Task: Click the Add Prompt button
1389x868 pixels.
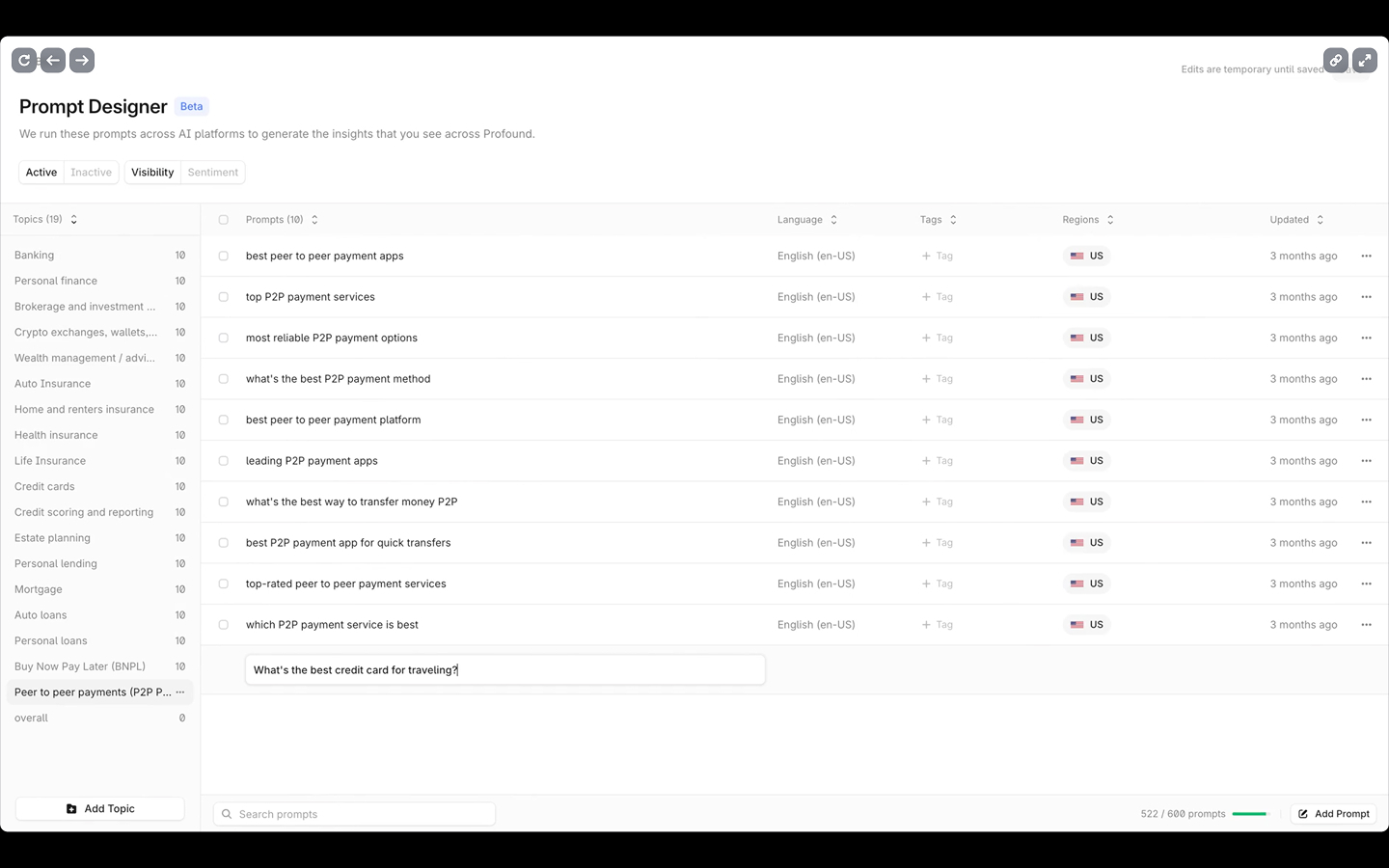Action: point(1334,814)
